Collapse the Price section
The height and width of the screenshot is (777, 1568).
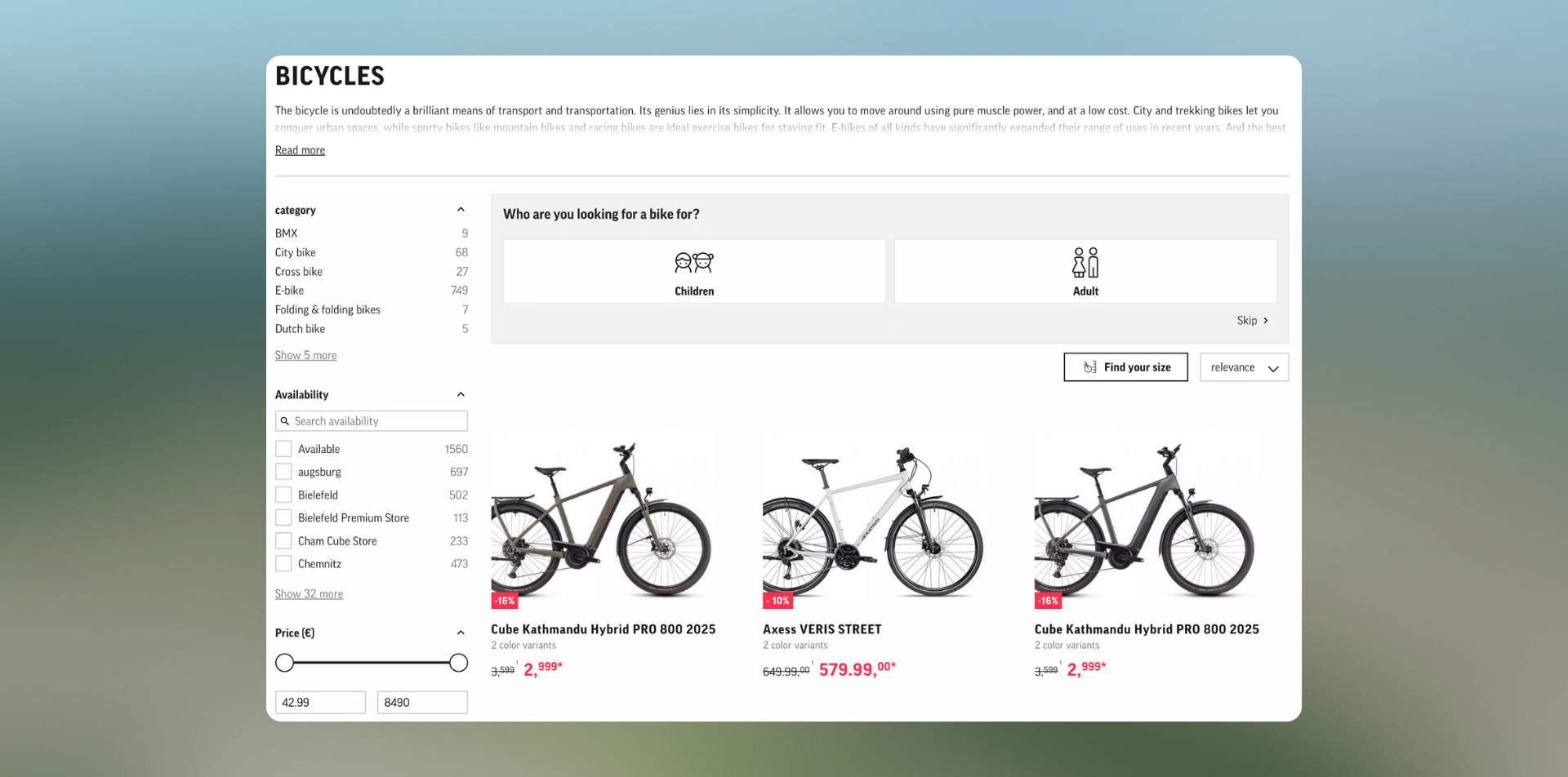[x=461, y=632]
